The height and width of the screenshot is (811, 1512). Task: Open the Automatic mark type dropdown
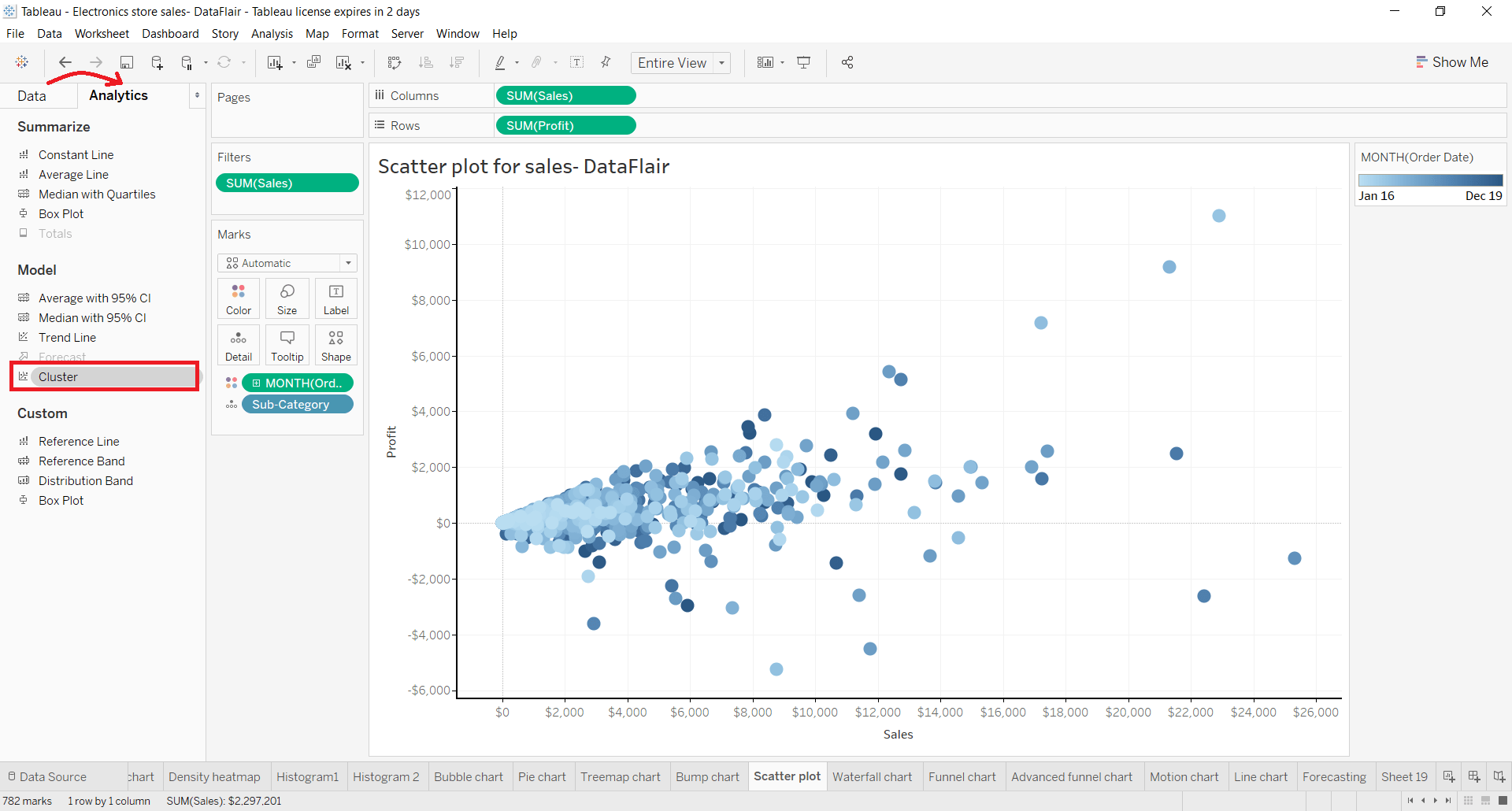coord(347,262)
